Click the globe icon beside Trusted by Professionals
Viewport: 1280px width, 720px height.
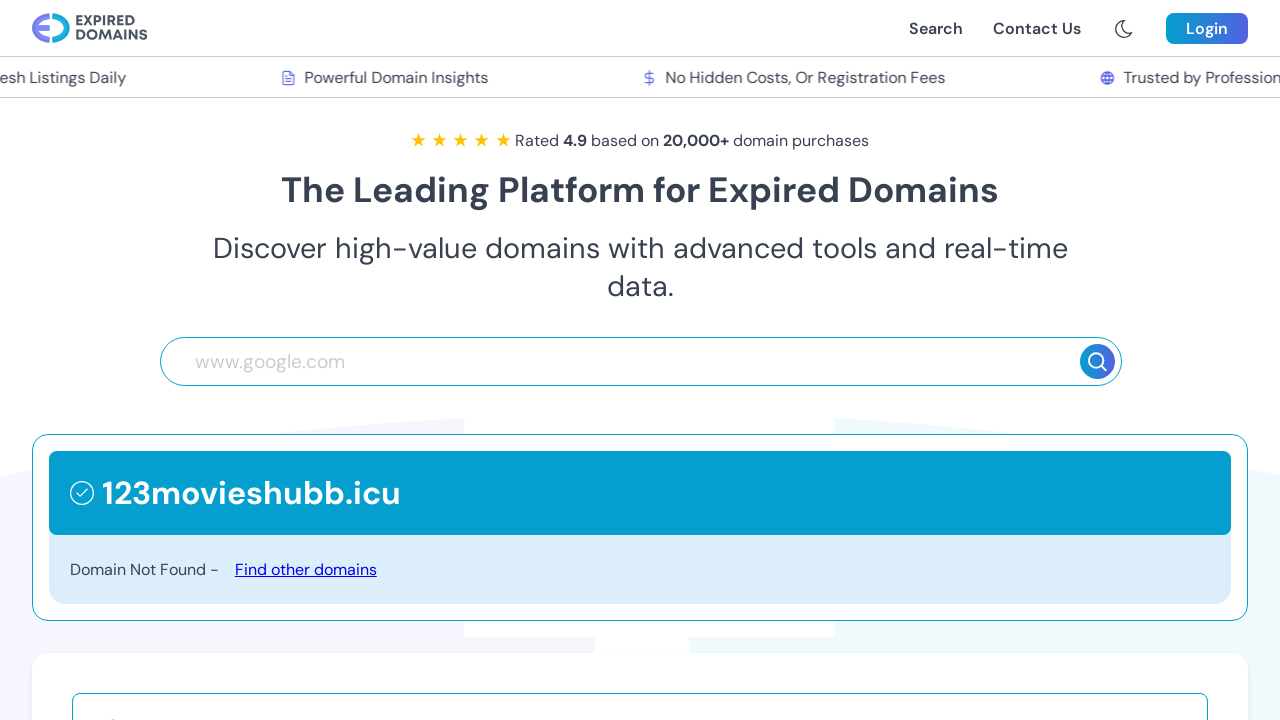point(1107,78)
